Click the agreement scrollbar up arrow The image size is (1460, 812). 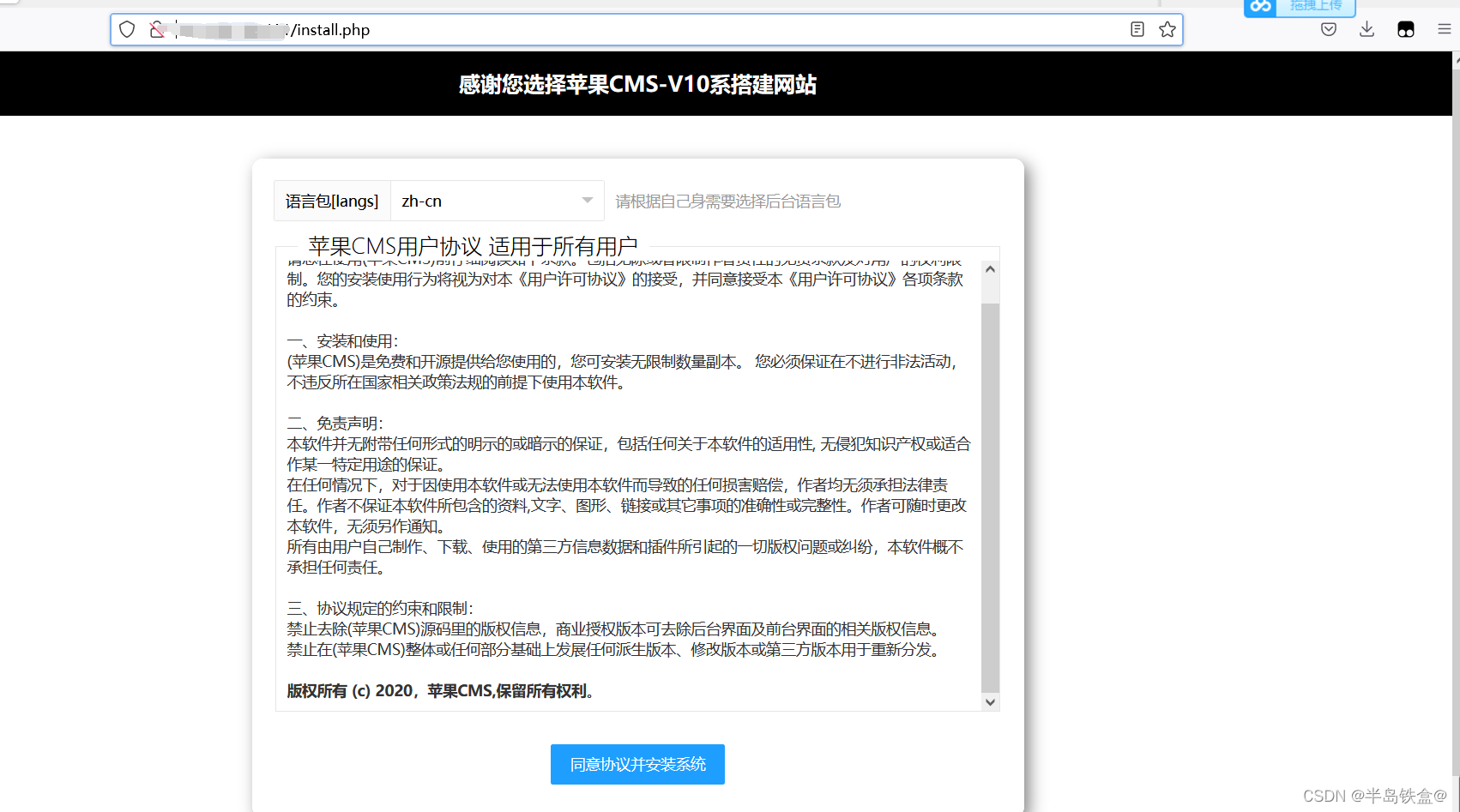click(x=990, y=269)
